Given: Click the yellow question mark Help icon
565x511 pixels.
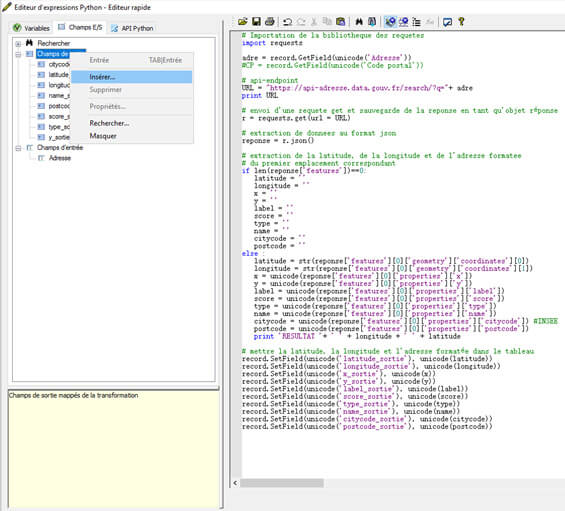Looking at the screenshot, I should pos(461,22).
